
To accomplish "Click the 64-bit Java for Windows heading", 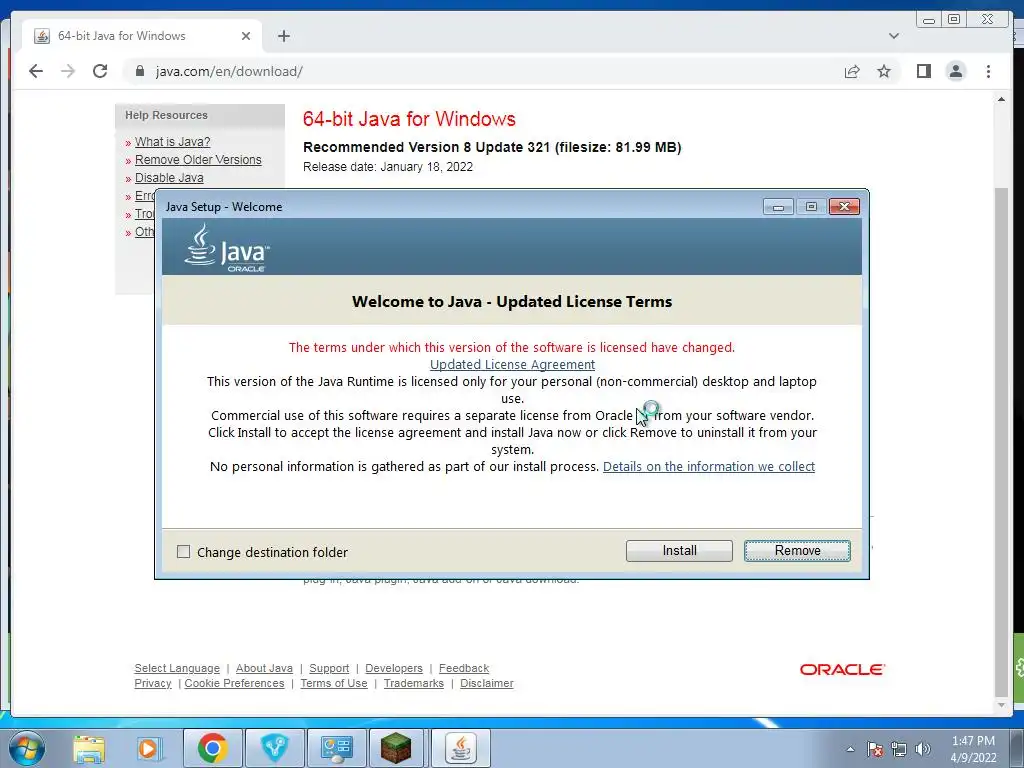I will pyautogui.click(x=409, y=119).
